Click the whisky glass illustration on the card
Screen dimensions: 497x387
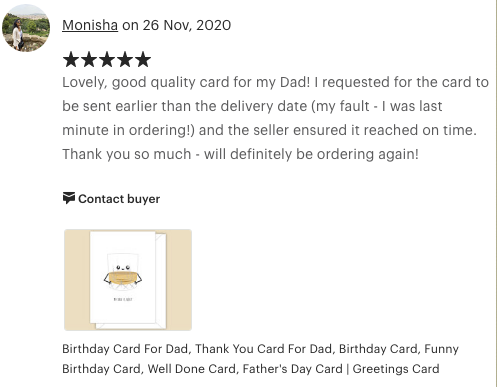pos(123,271)
